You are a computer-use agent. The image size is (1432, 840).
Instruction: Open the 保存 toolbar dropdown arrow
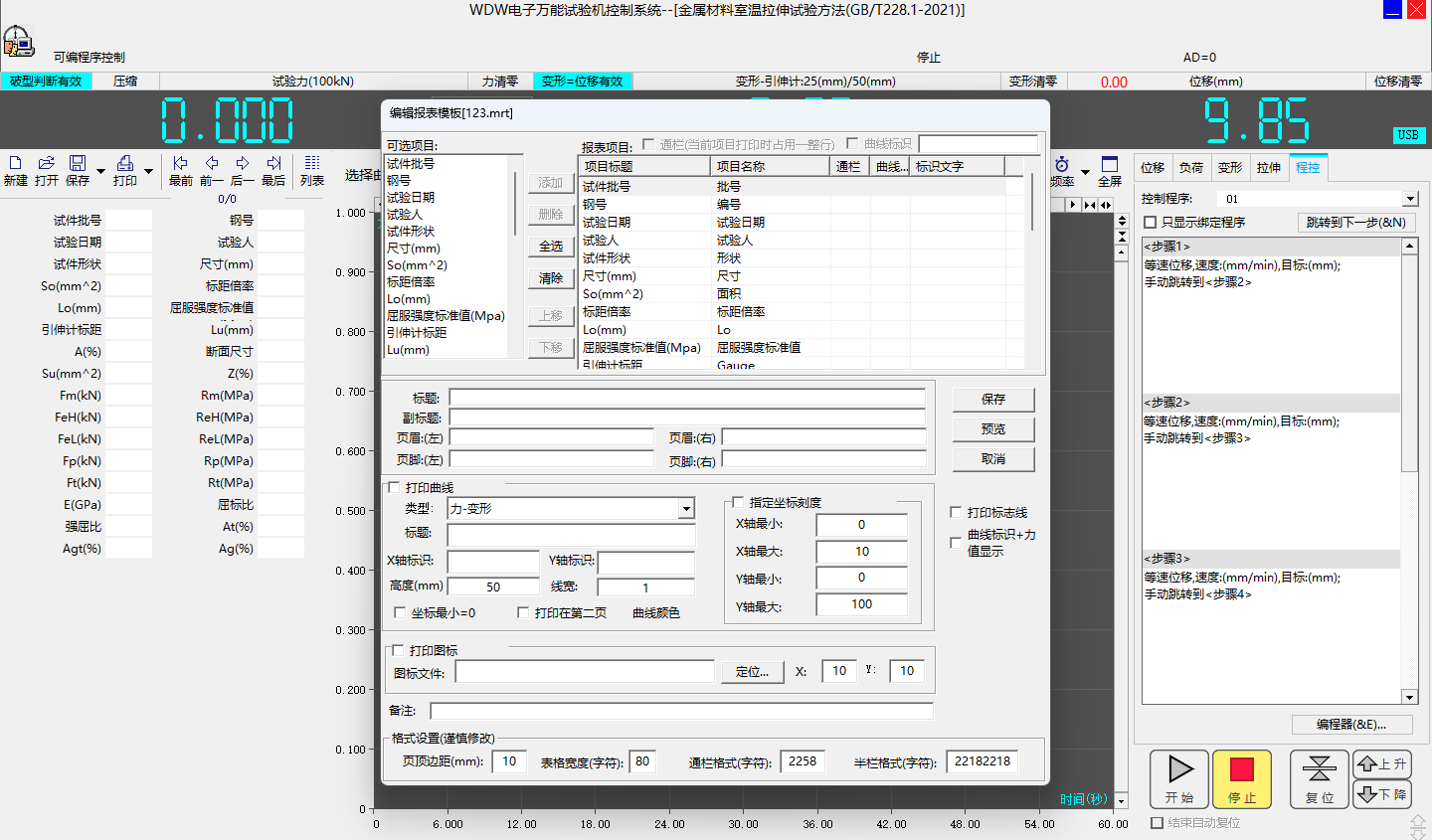[100, 171]
